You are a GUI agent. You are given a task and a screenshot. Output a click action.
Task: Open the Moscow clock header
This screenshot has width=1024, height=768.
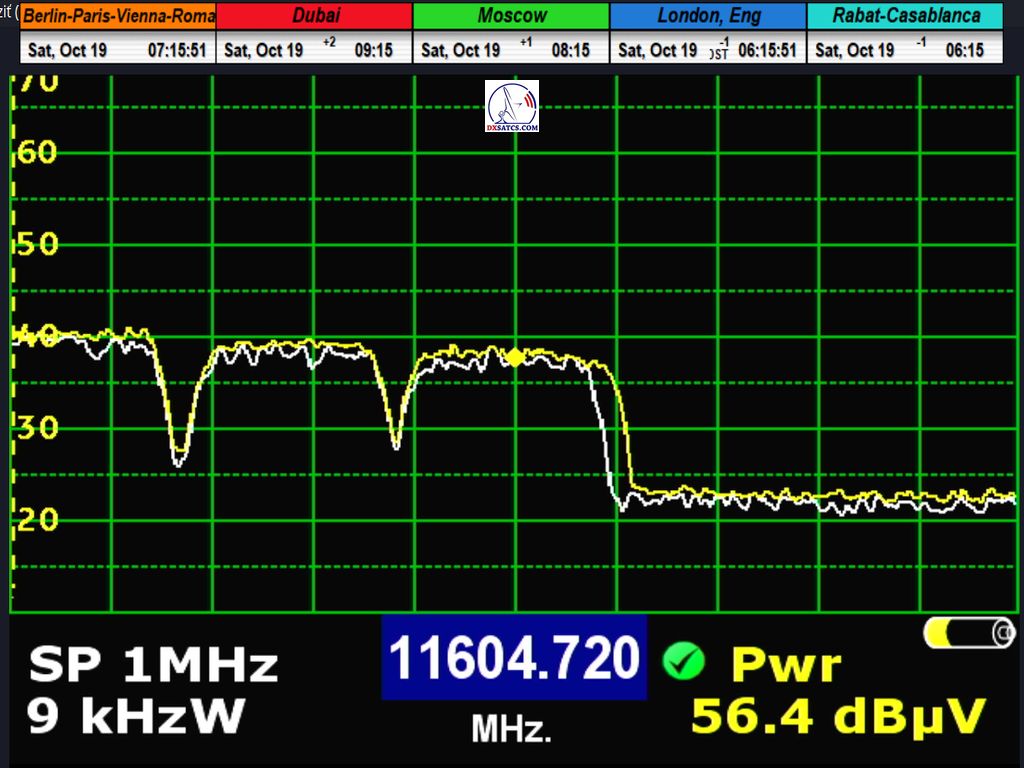[x=511, y=16]
